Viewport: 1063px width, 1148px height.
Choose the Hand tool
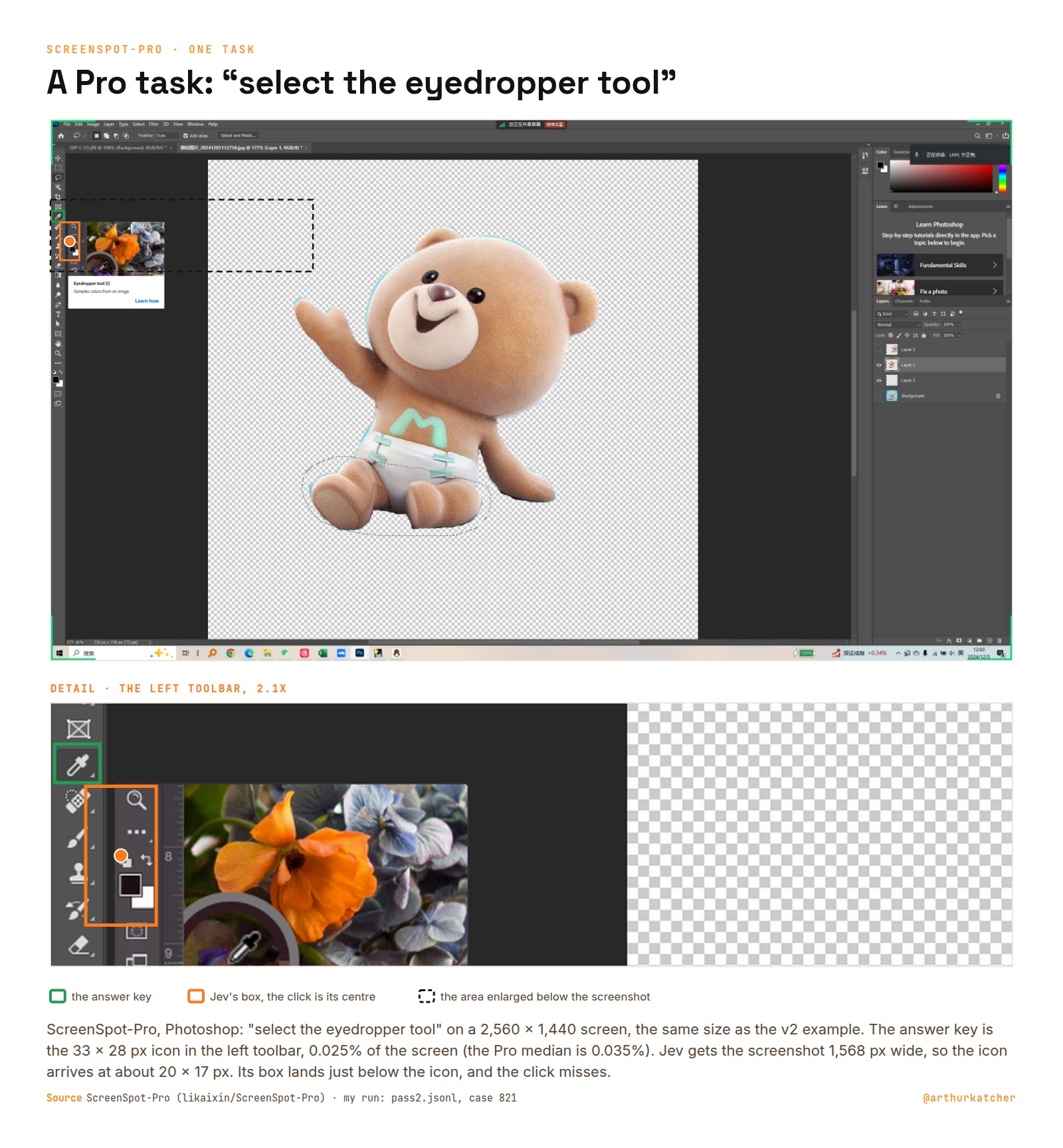coord(58,343)
